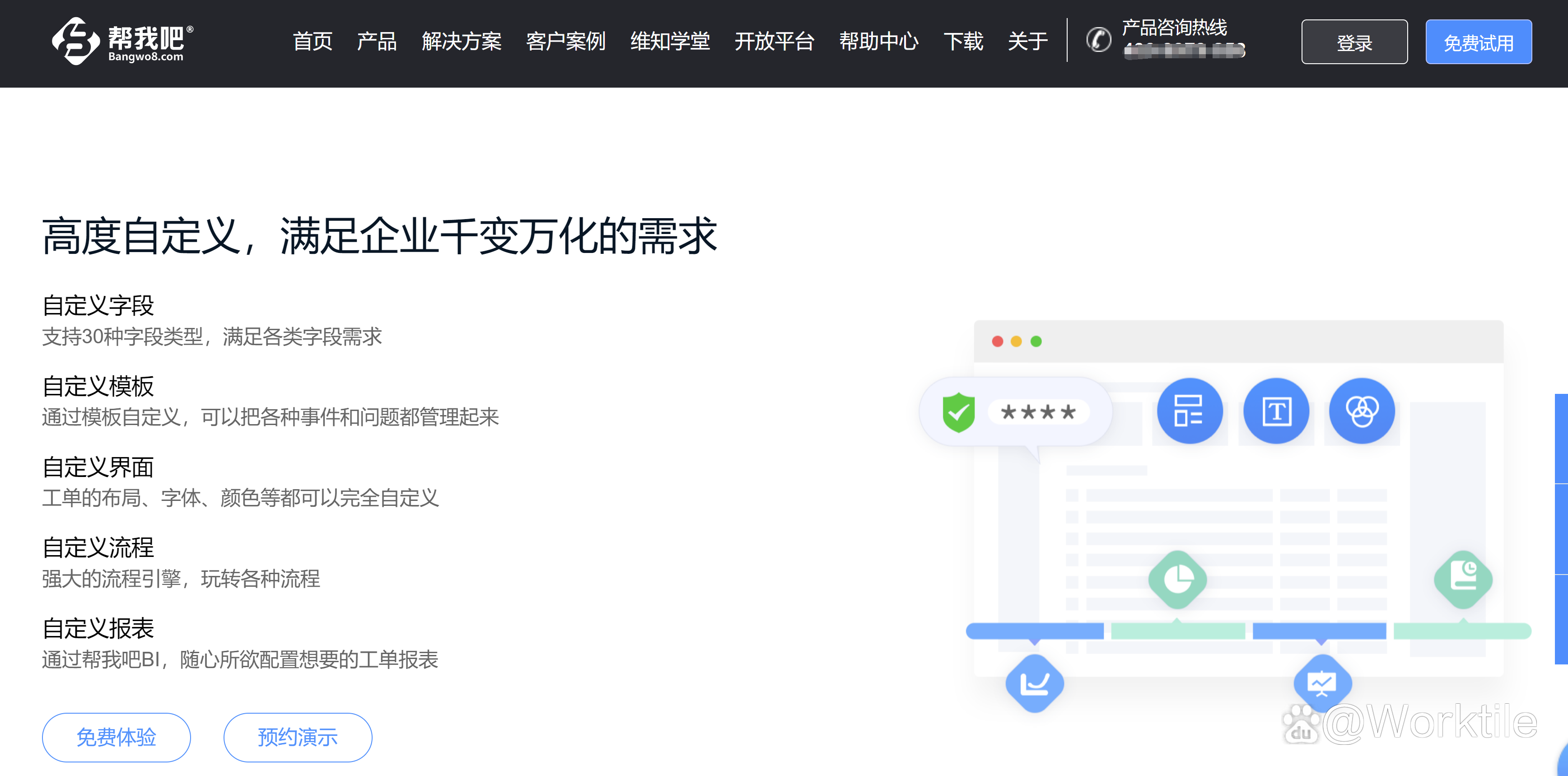This screenshot has width=1568, height=776.
Task: Go to 首页 in the navigation
Action: [312, 42]
